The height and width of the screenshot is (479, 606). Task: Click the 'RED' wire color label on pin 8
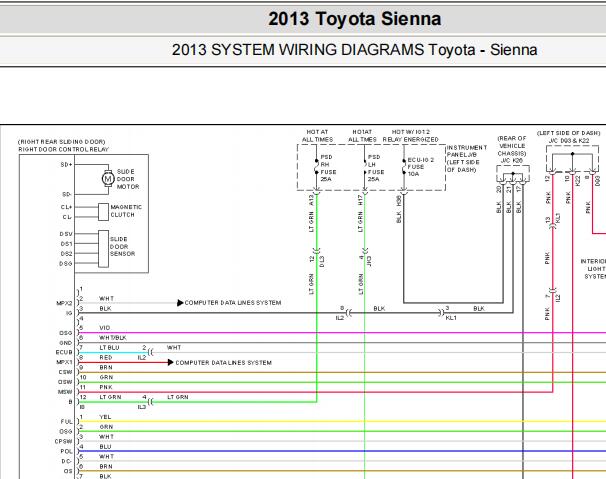pyautogui.click(x=106, y=358)
